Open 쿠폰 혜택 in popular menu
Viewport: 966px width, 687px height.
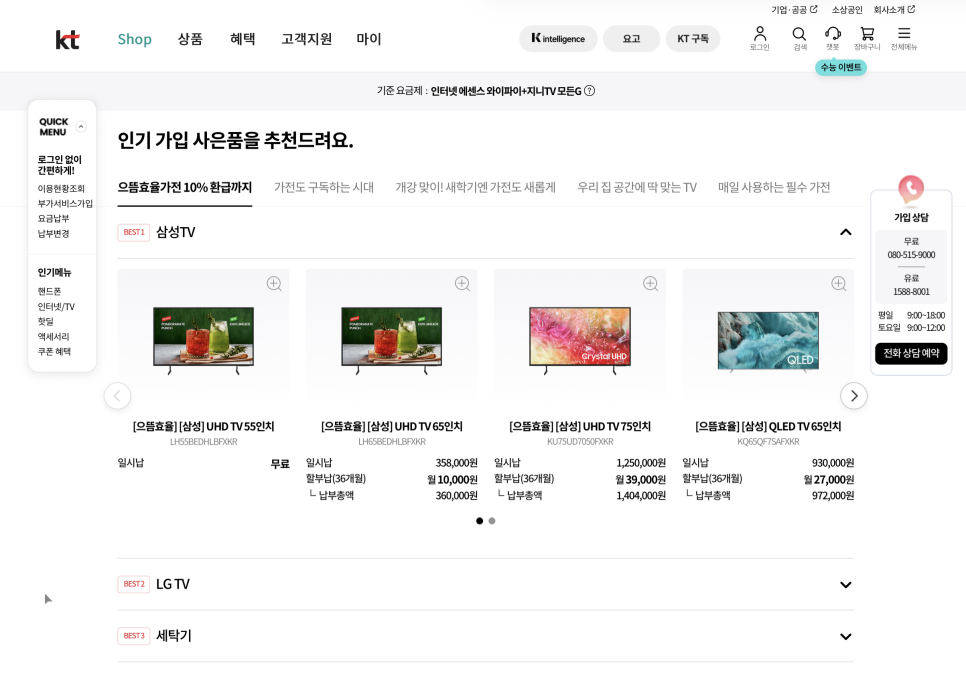tap(54, 351)
